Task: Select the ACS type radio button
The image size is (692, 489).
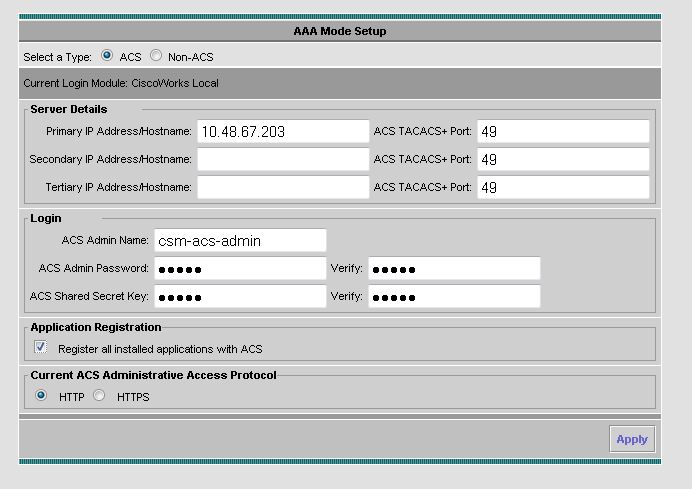Action: [107, 56]
